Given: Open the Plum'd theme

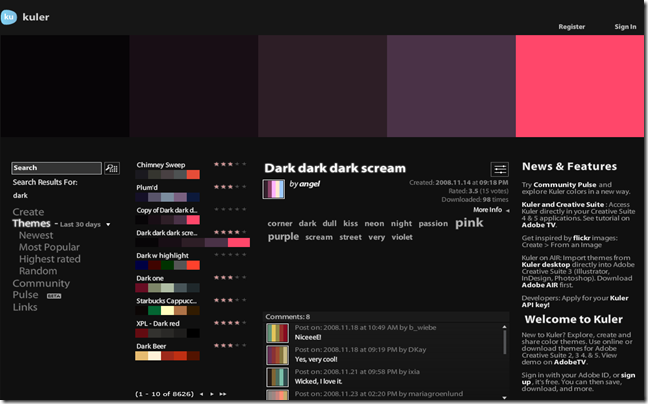Looking at the screenshot, I should pyautogui.click(x=147, y=188).
